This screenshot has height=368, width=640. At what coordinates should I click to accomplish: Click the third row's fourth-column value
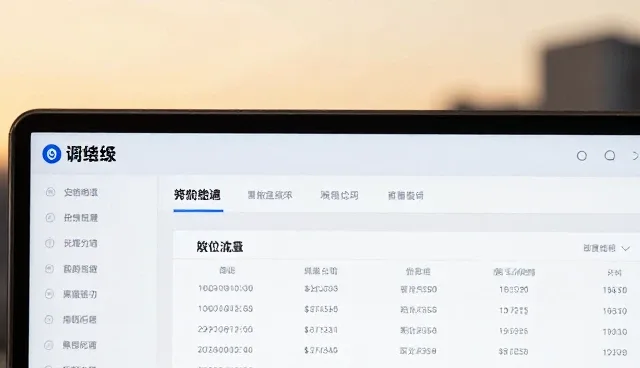pyautogui.click(x=513, y=331)
